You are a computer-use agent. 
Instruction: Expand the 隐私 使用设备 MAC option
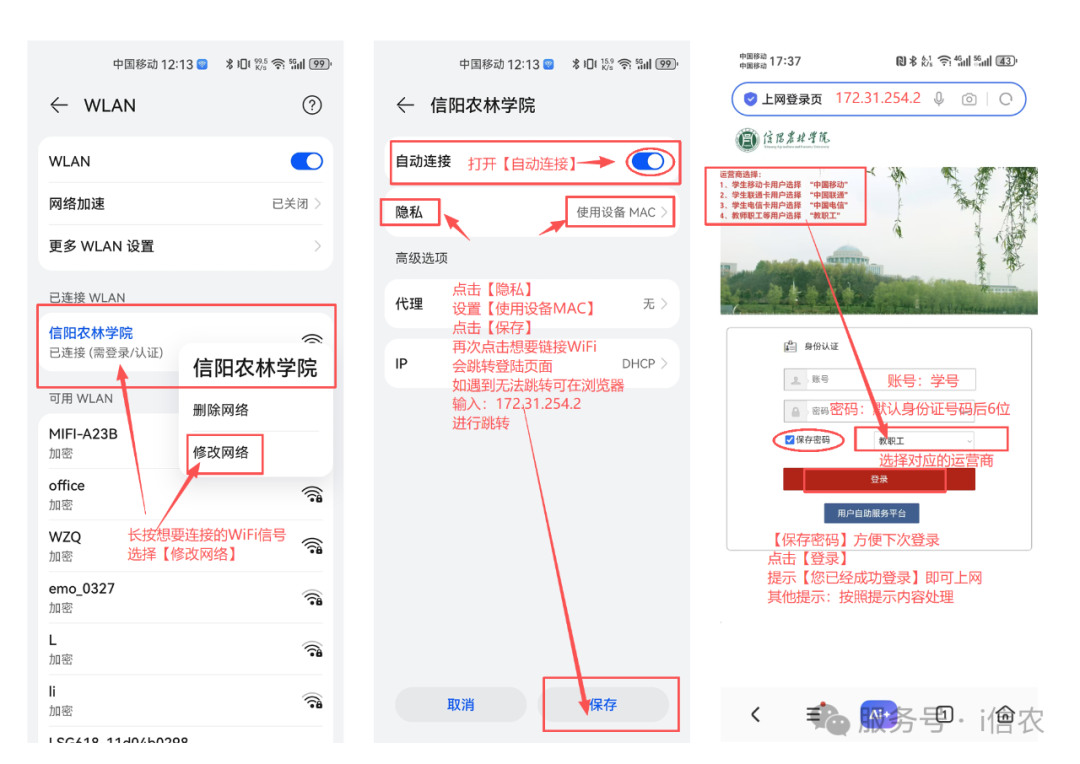[620, 212]
